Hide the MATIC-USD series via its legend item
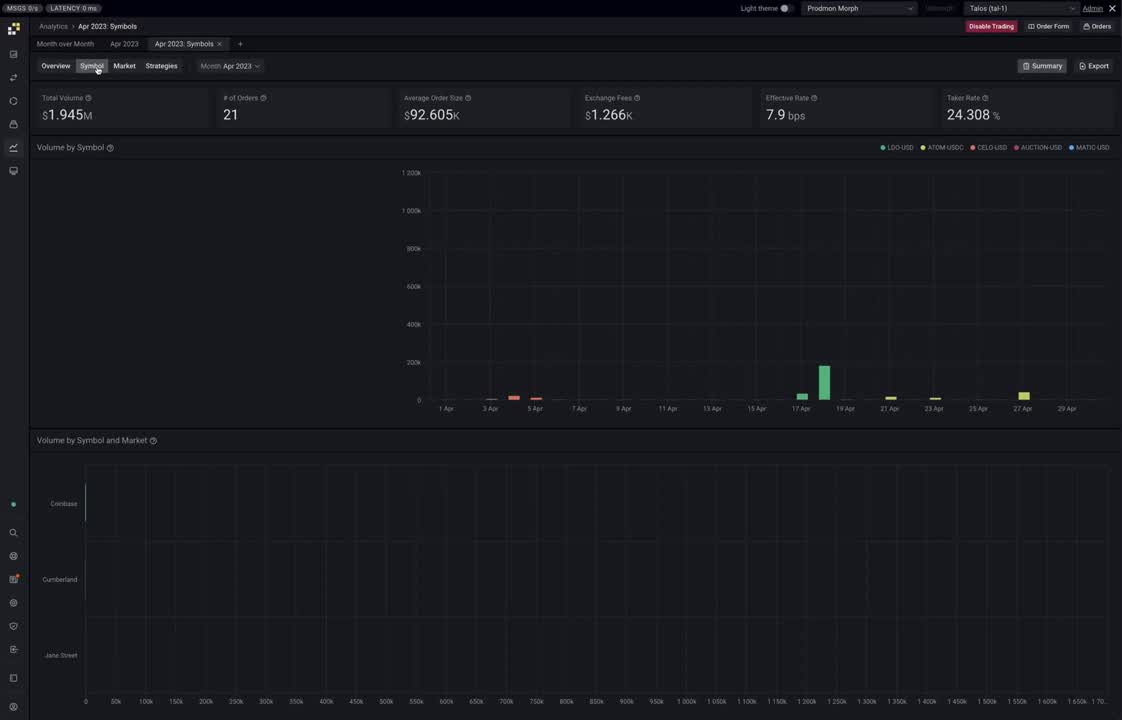The width and height of the screenshot is (1122, 720). (1090, 147)
